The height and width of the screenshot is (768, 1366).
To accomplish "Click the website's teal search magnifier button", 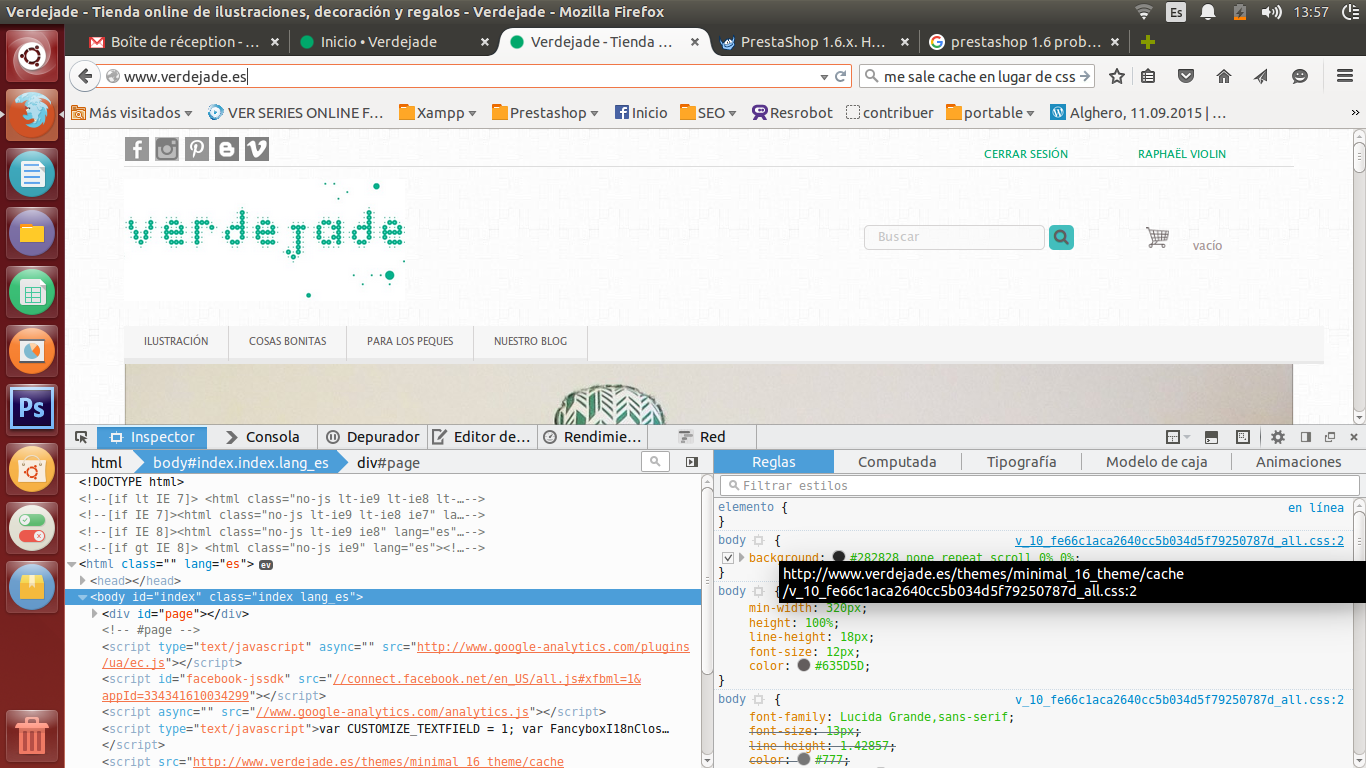I will pyautogui.click(x=1061, y=237).
